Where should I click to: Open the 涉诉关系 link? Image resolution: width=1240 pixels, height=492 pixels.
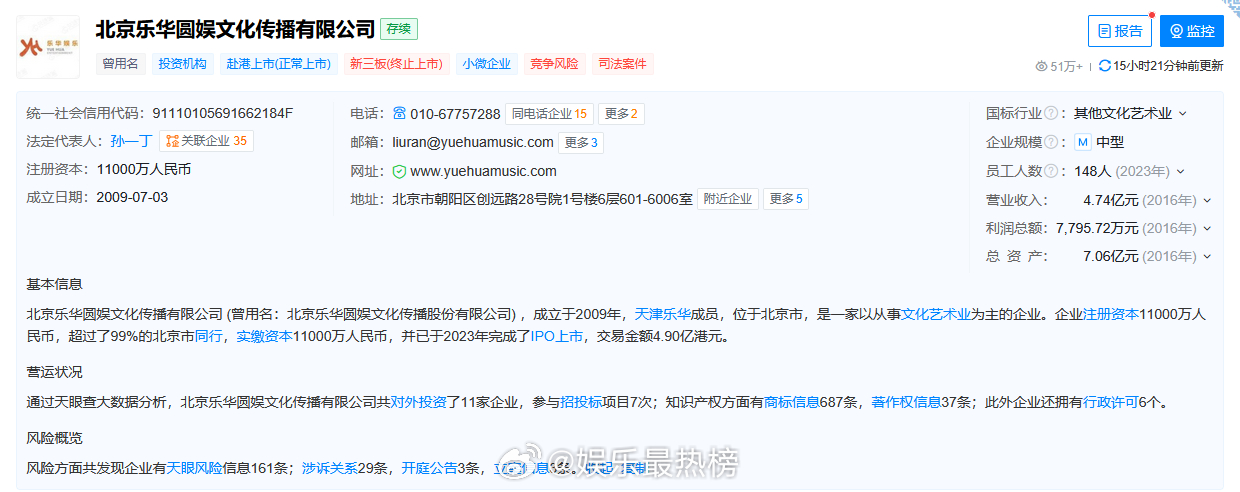coord(329,468)
